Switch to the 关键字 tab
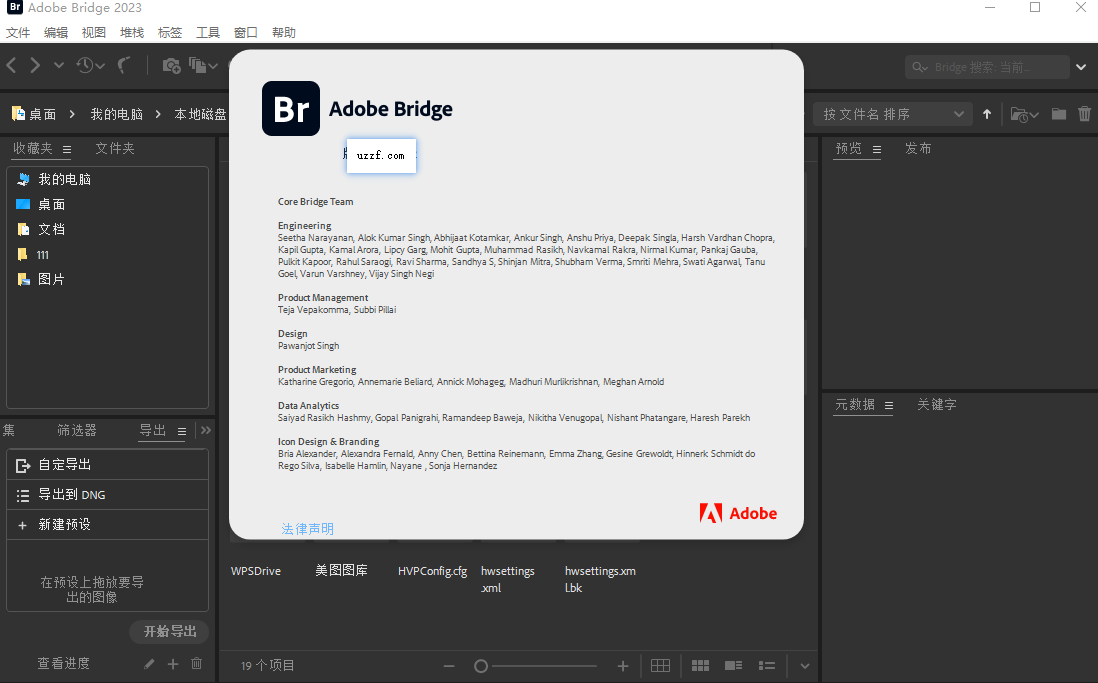This screenshot has height=683, width=1098. (x=936, y=404)
